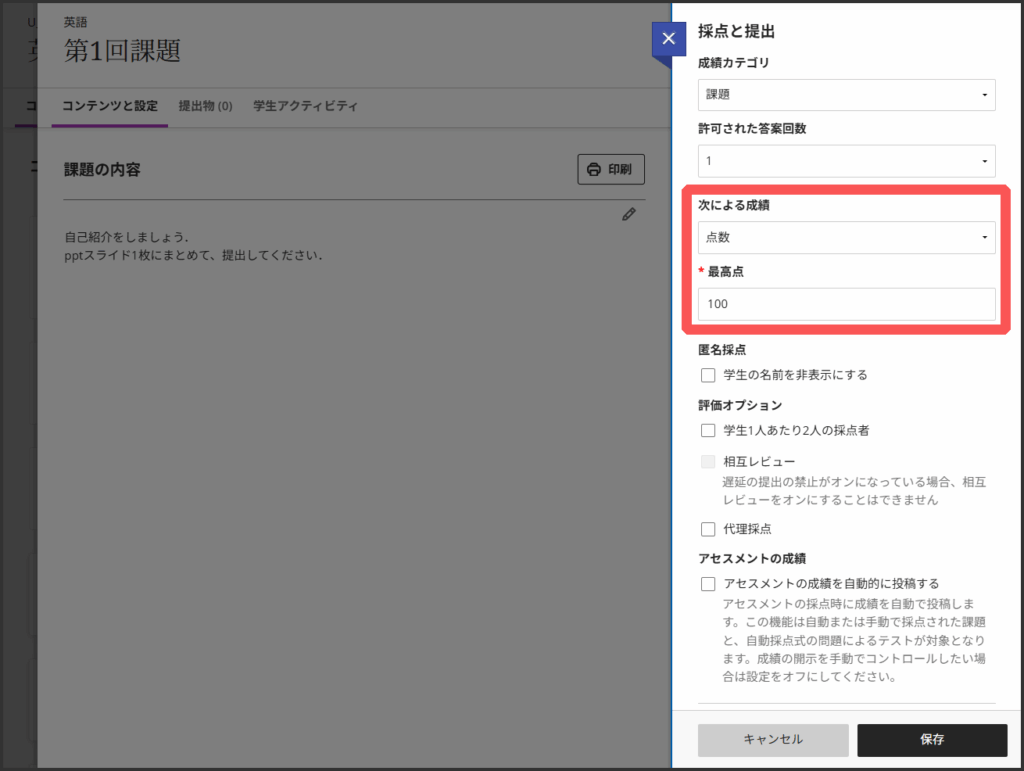
Task: Open the 成績カテゴリ dropdown
Action: [846, 95]
